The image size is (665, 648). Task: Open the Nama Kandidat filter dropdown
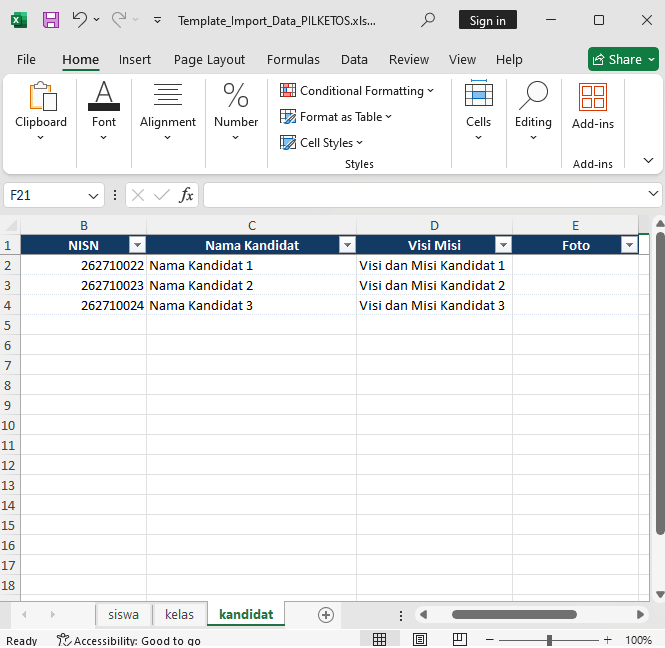click(x=347, y=245)
